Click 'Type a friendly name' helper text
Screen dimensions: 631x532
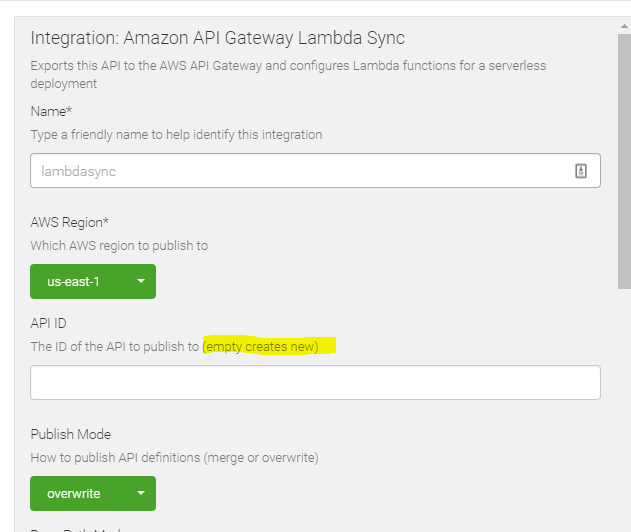click(x=176, y=134)
